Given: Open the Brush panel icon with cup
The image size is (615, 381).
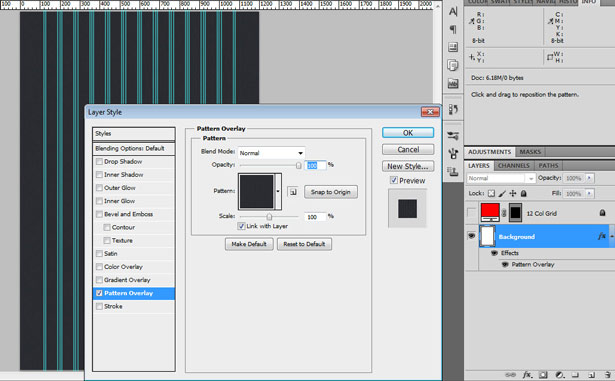Looking at the screenshot, I should click(453, 153).
